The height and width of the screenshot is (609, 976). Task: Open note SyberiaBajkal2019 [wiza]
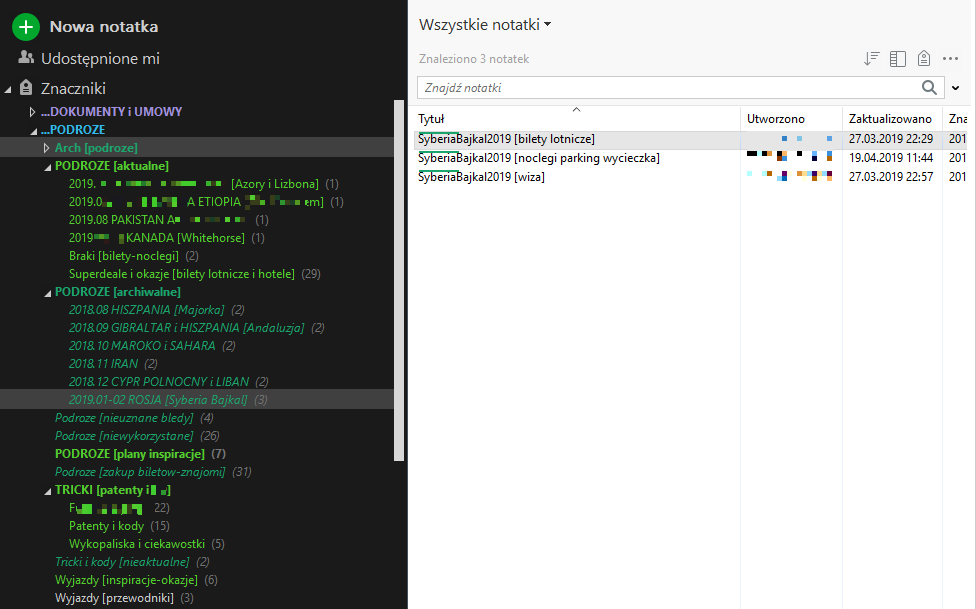point(481,177)
